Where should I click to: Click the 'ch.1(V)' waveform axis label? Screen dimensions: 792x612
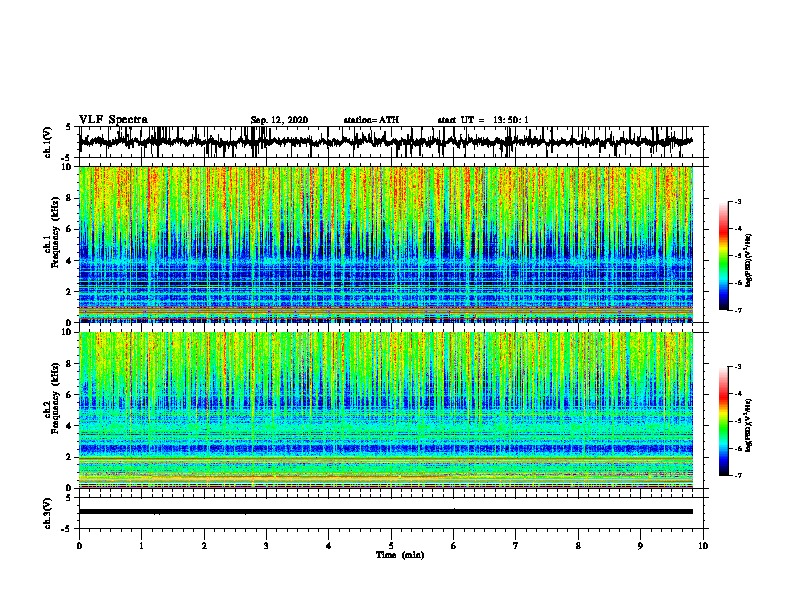tap(48, 142)
